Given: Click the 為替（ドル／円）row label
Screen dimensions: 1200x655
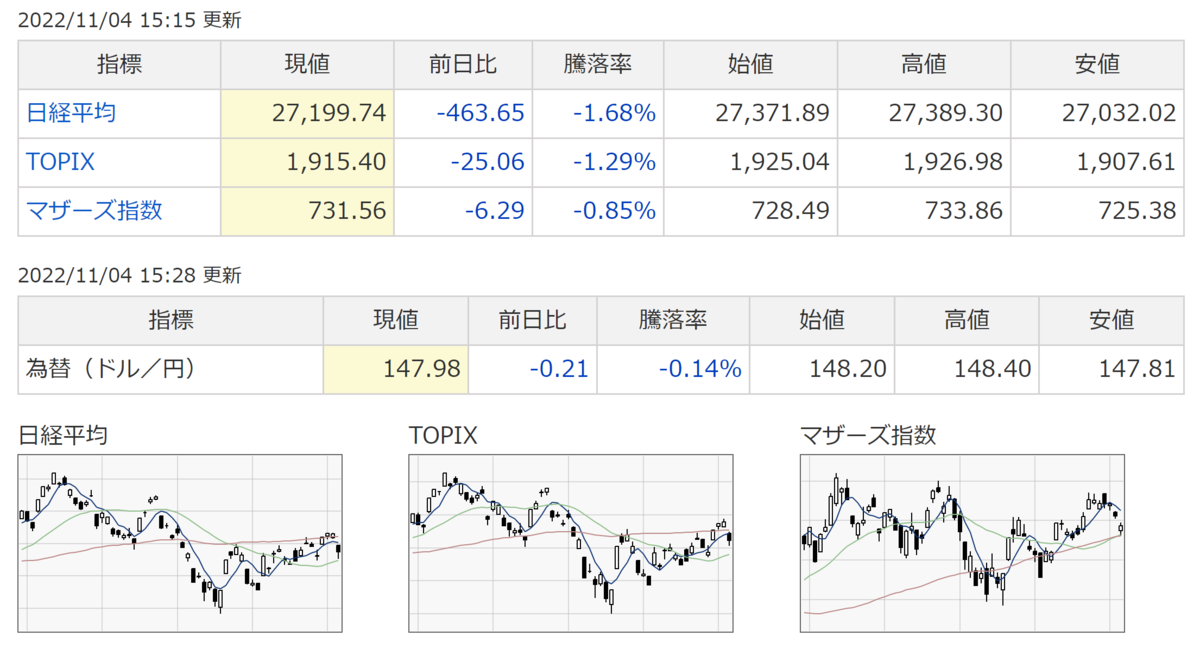Looking at the screenshot, I should pos(110,369).
